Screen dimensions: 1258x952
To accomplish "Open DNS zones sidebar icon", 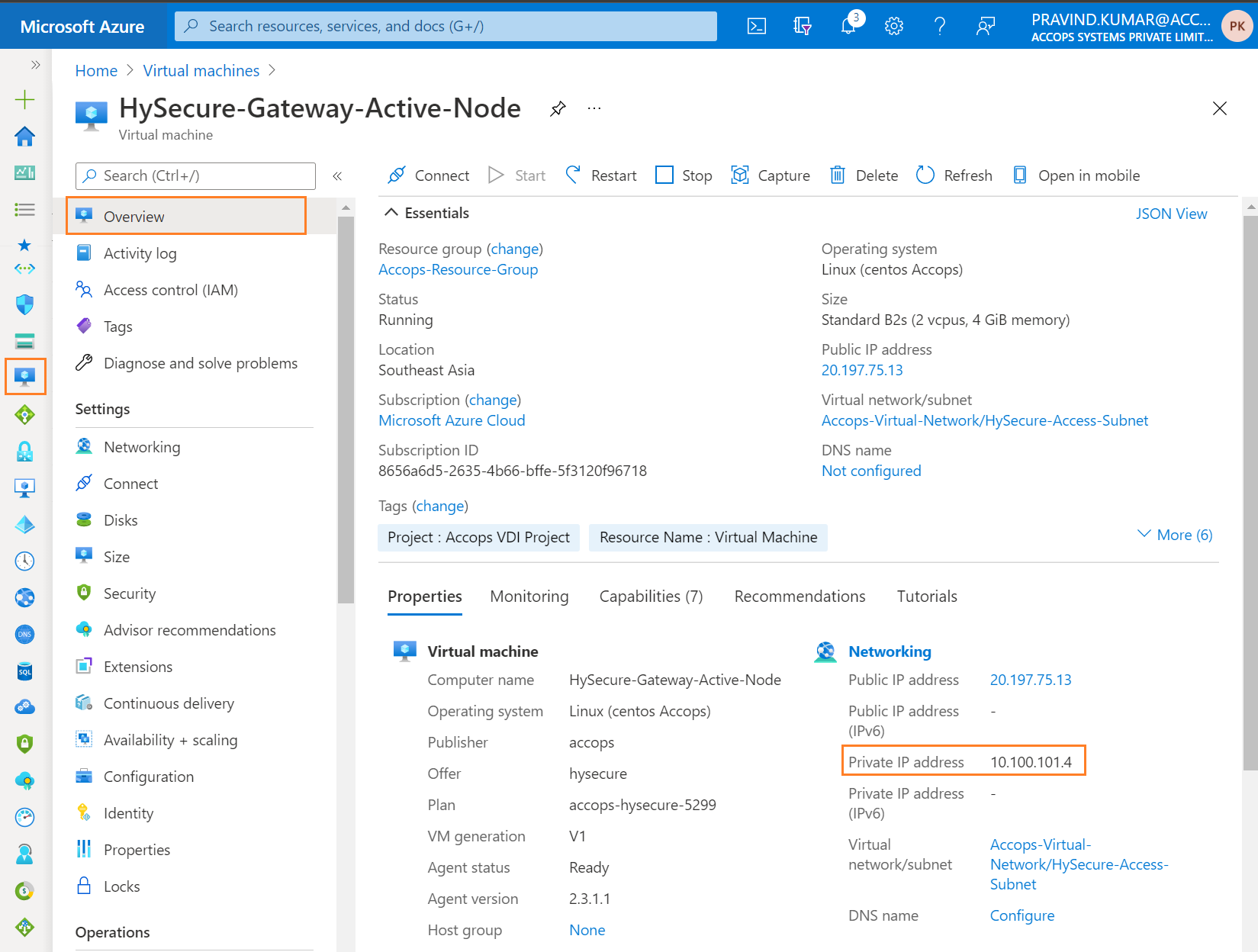I will (25, 634).
